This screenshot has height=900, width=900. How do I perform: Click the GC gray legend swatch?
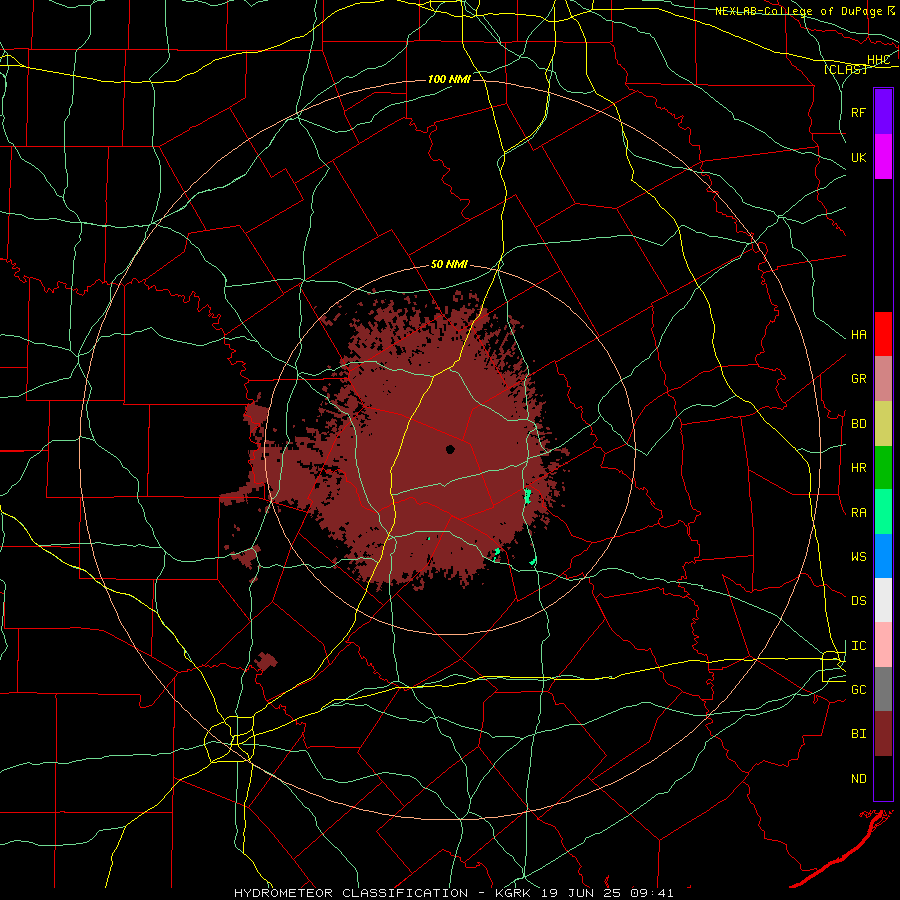click(x=883, y=689)
